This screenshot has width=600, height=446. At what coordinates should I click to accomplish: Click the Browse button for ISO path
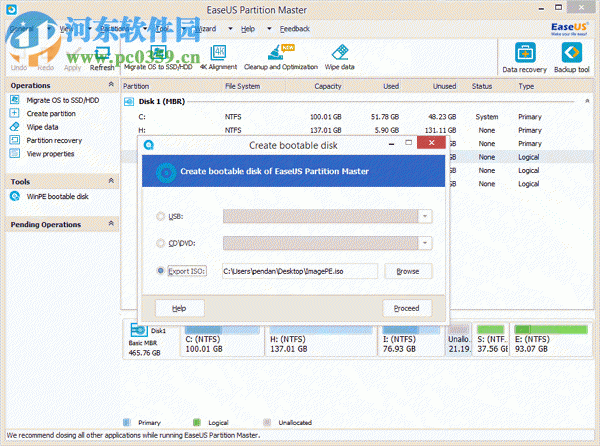(x=408, y=271)
